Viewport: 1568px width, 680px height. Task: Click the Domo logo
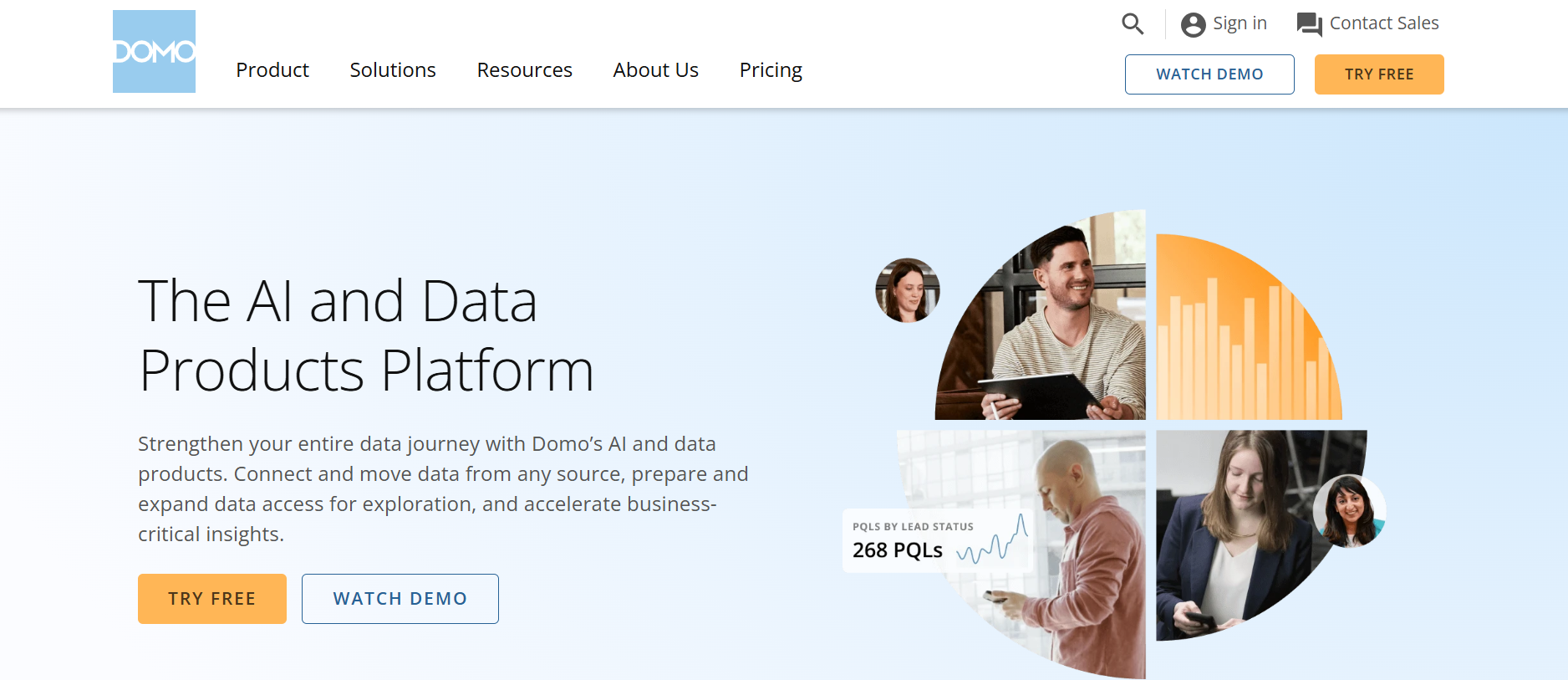tap(154, 51)
